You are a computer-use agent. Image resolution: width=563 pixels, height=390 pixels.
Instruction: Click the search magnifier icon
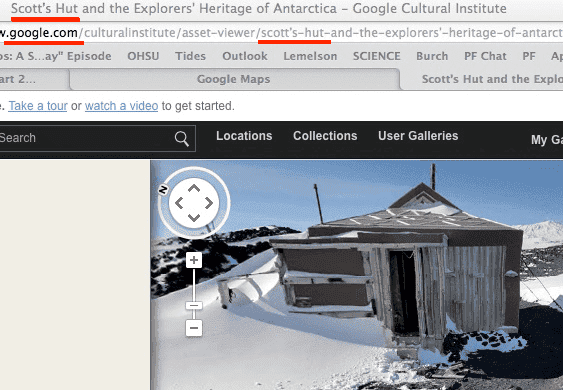pyautogui.click(x=182, y=139)
